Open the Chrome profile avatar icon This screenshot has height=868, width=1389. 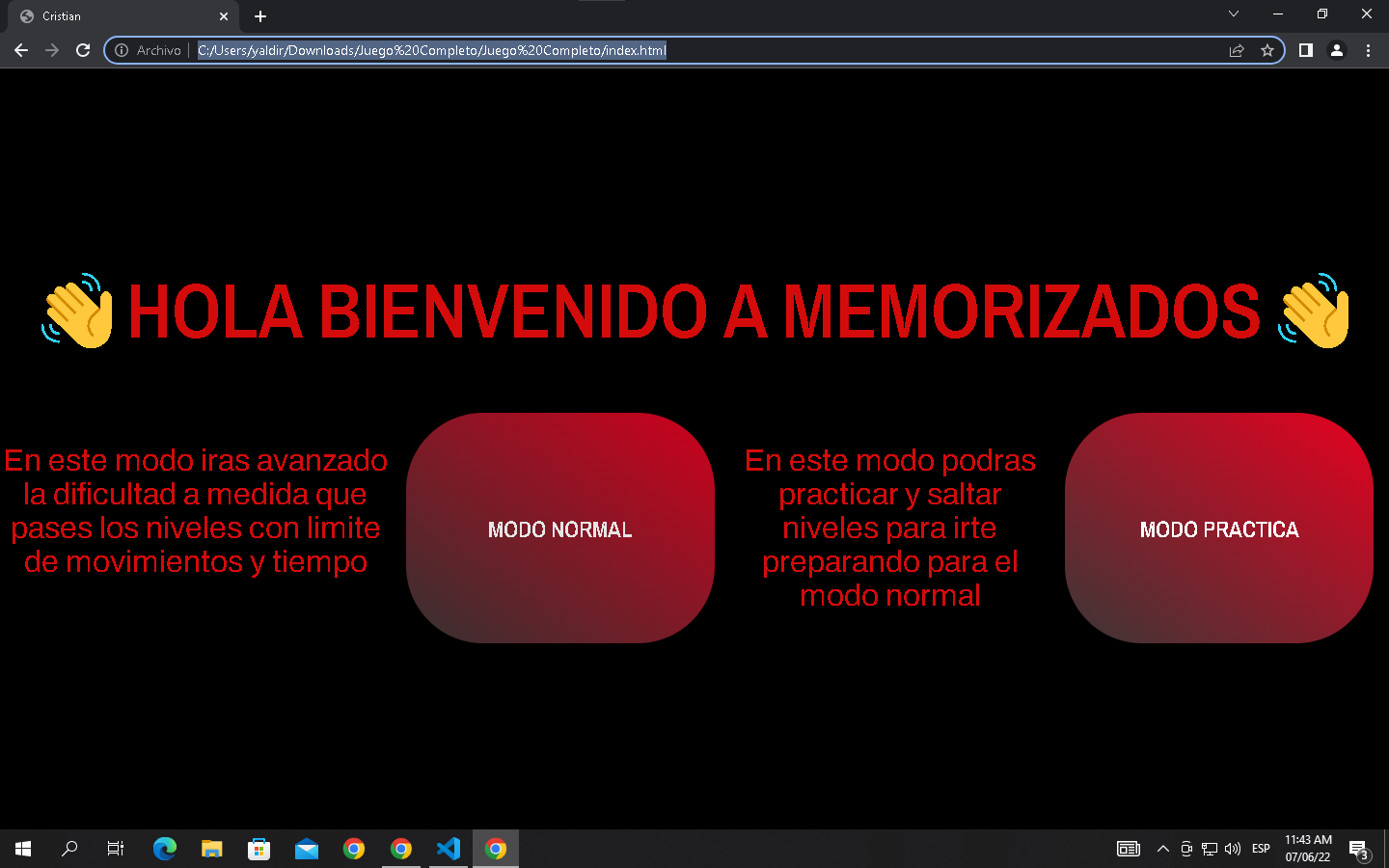coord(1337,50)
